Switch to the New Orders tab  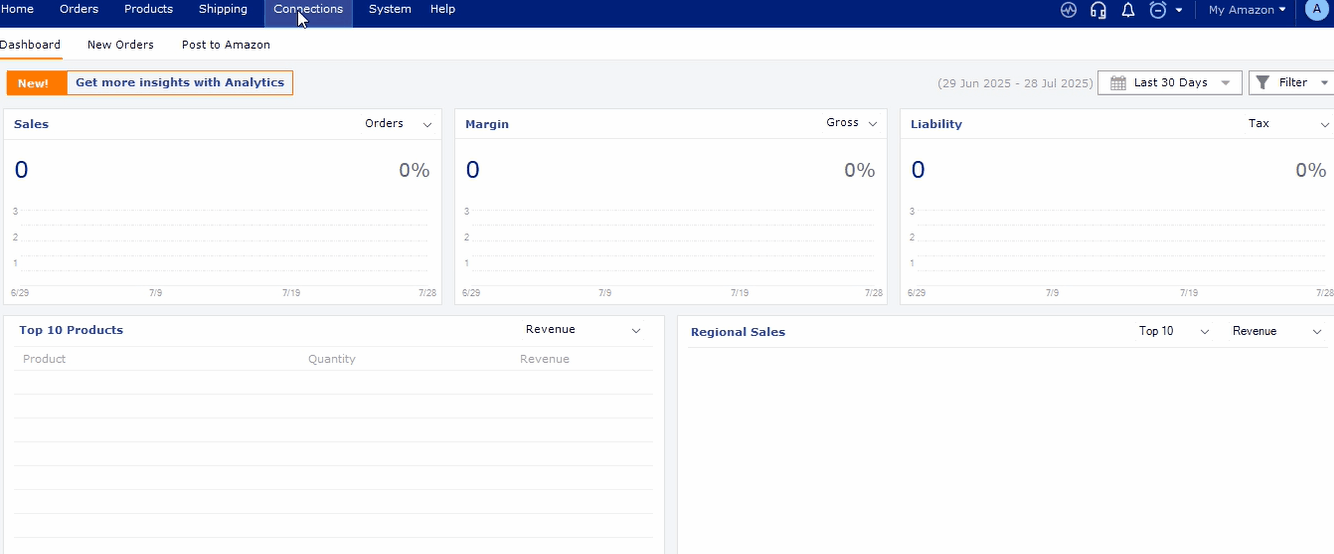pyautogui.click(x=120, y=45)
